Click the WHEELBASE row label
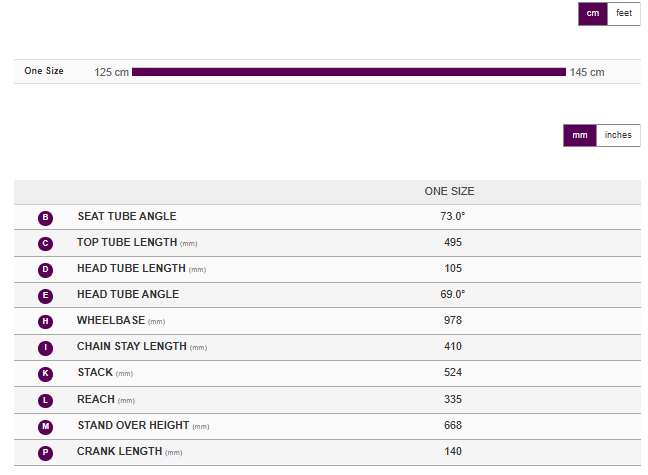This screenshot has height=475, width=648. pos(110,321)
